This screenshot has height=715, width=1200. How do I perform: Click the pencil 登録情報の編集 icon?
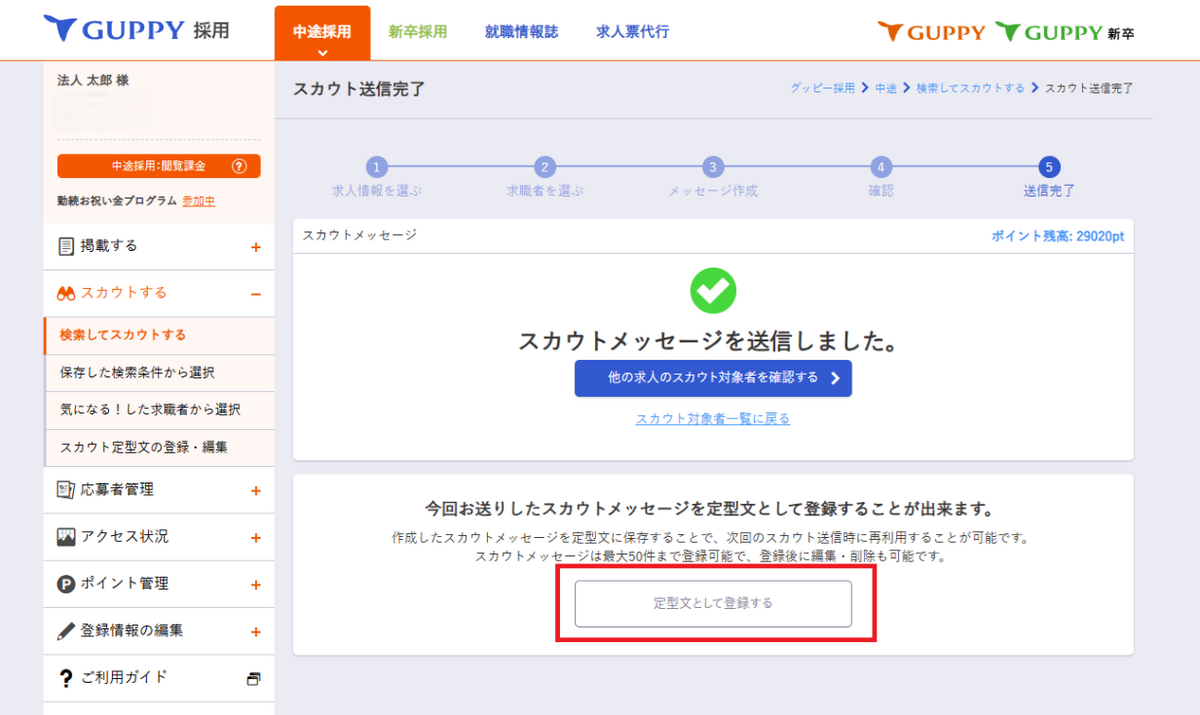pyautogui.click(x=67, y=631)
